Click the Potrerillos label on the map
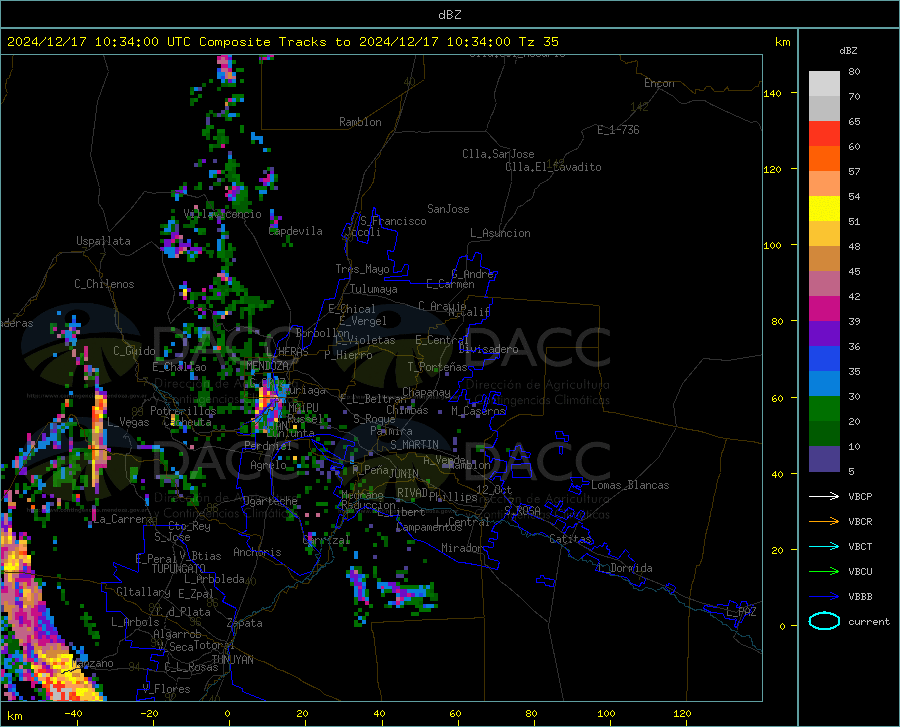 183,411
